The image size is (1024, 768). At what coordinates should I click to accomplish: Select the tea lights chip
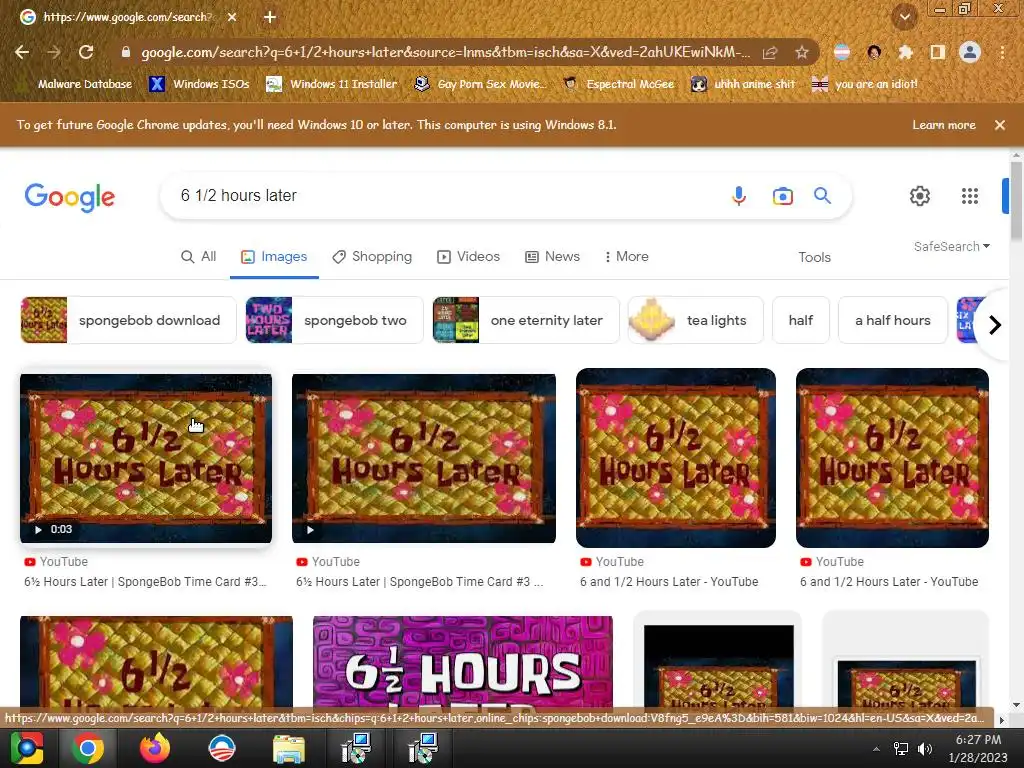tap(696, 320)
